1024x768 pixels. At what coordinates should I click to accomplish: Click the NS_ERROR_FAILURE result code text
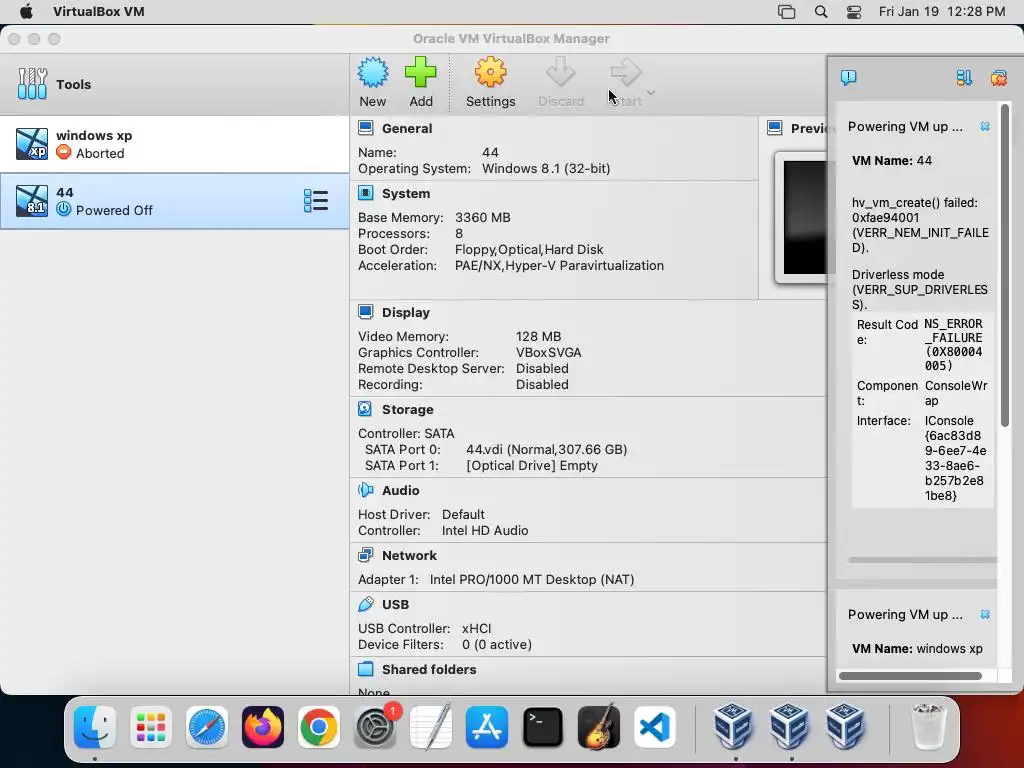coord(953,345)
